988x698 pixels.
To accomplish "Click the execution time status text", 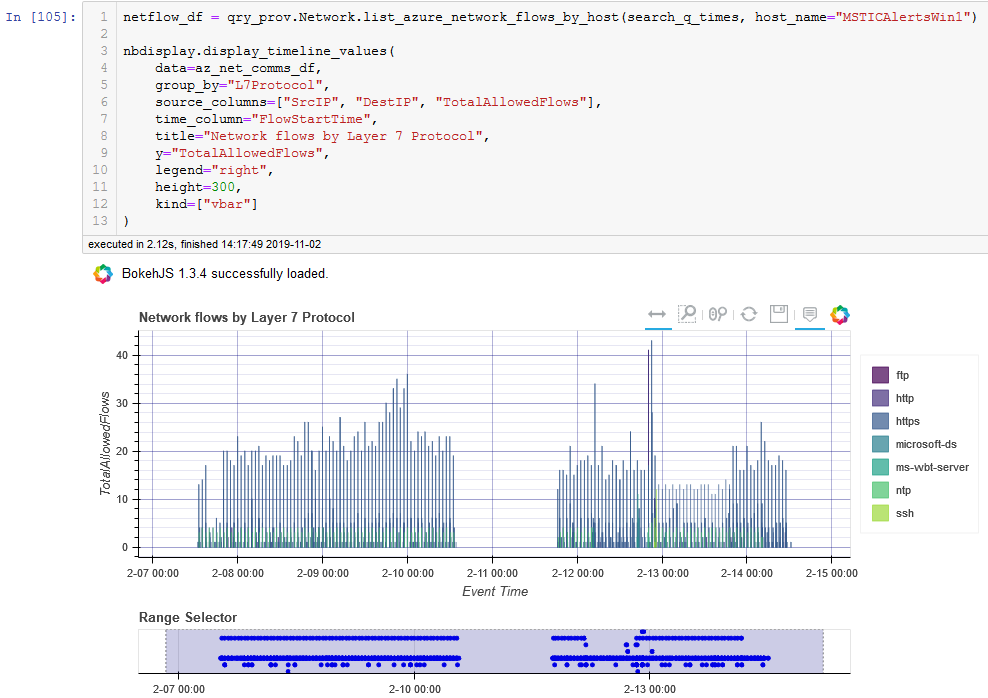I will [x=204, y=244].
